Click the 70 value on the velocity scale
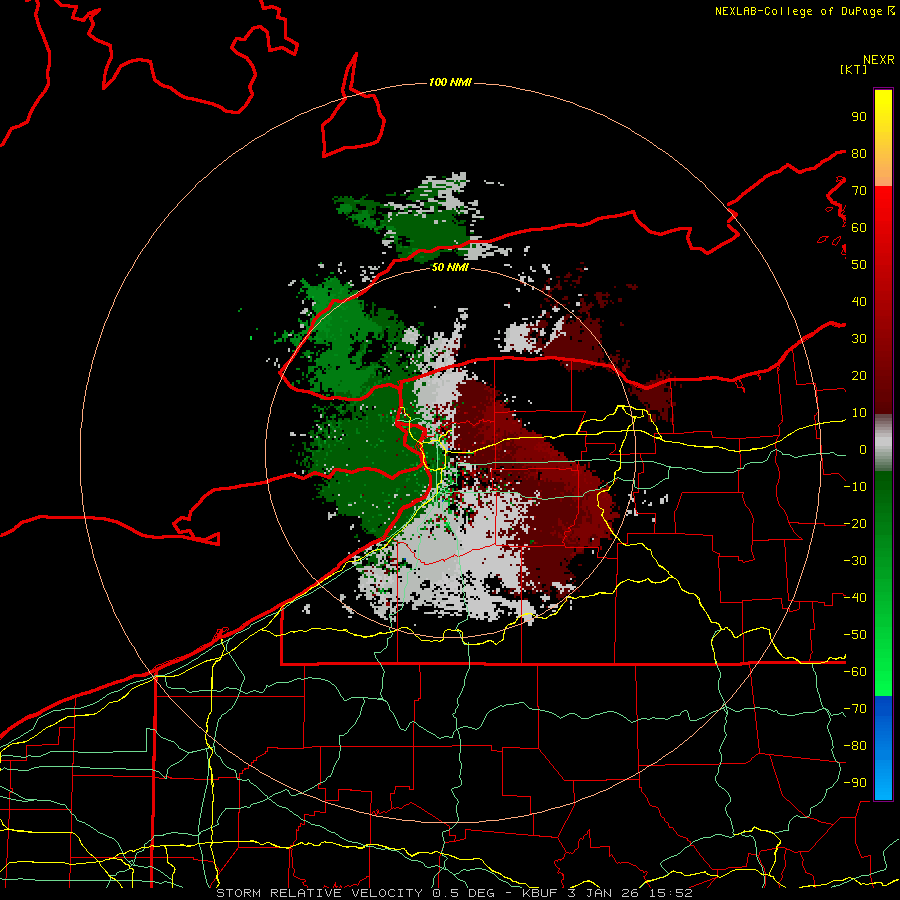Image resolution: width=900 pixels, height=900 pixels. click(859, 191)
